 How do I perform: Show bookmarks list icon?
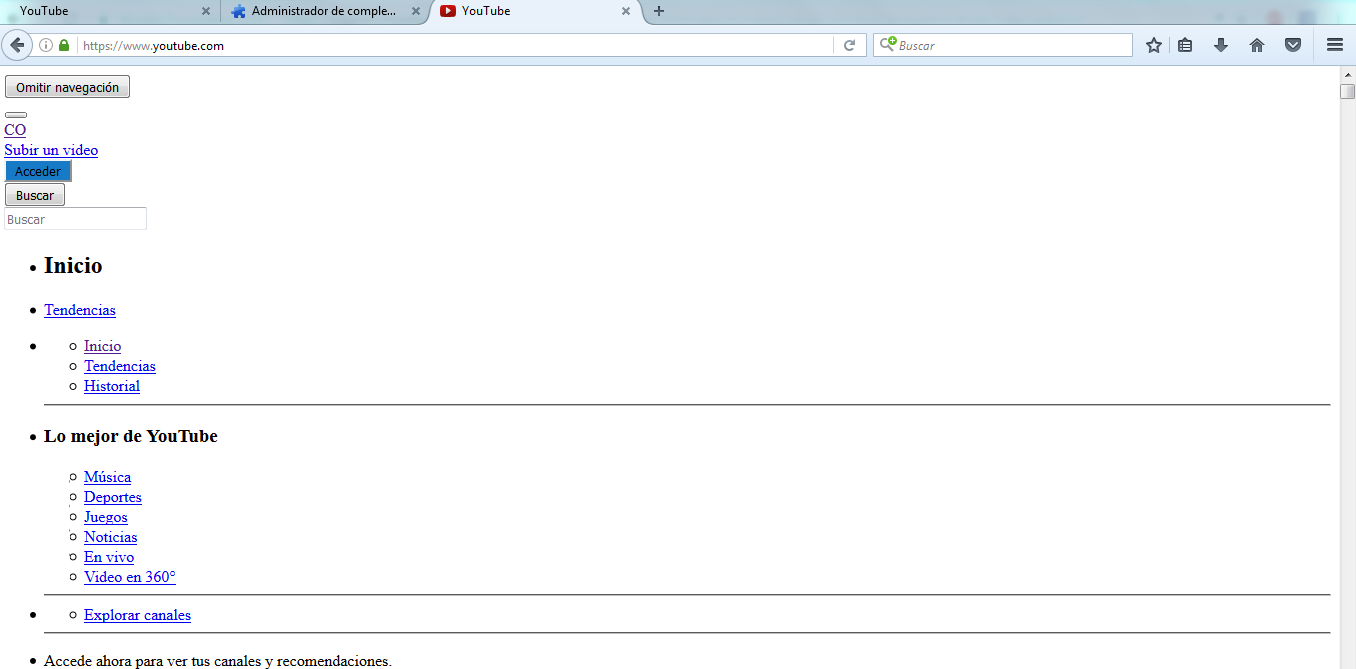[1185, 45]
